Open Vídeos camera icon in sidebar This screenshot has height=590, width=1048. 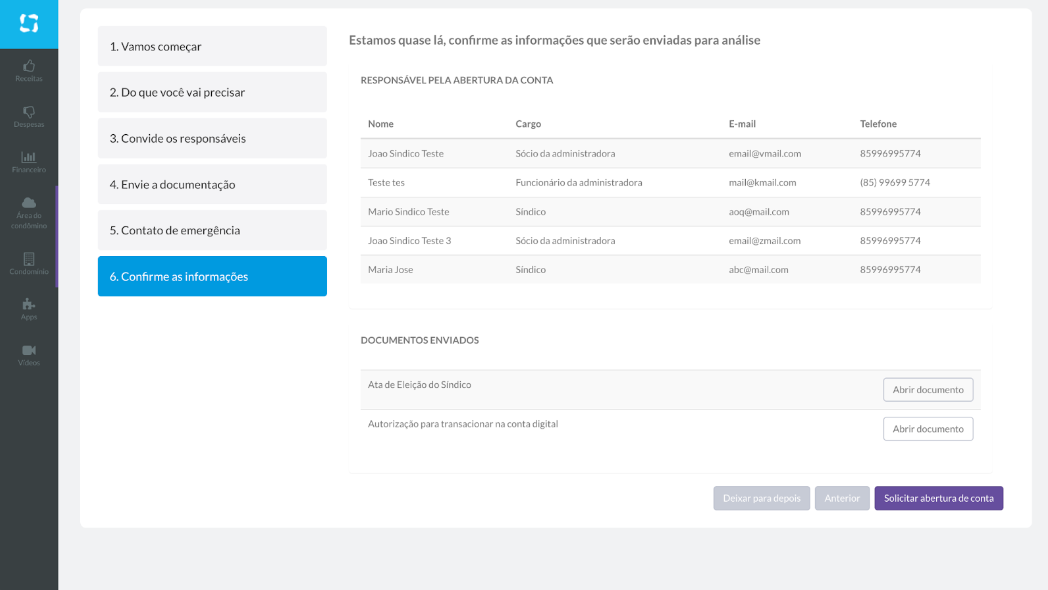point(29,351)
